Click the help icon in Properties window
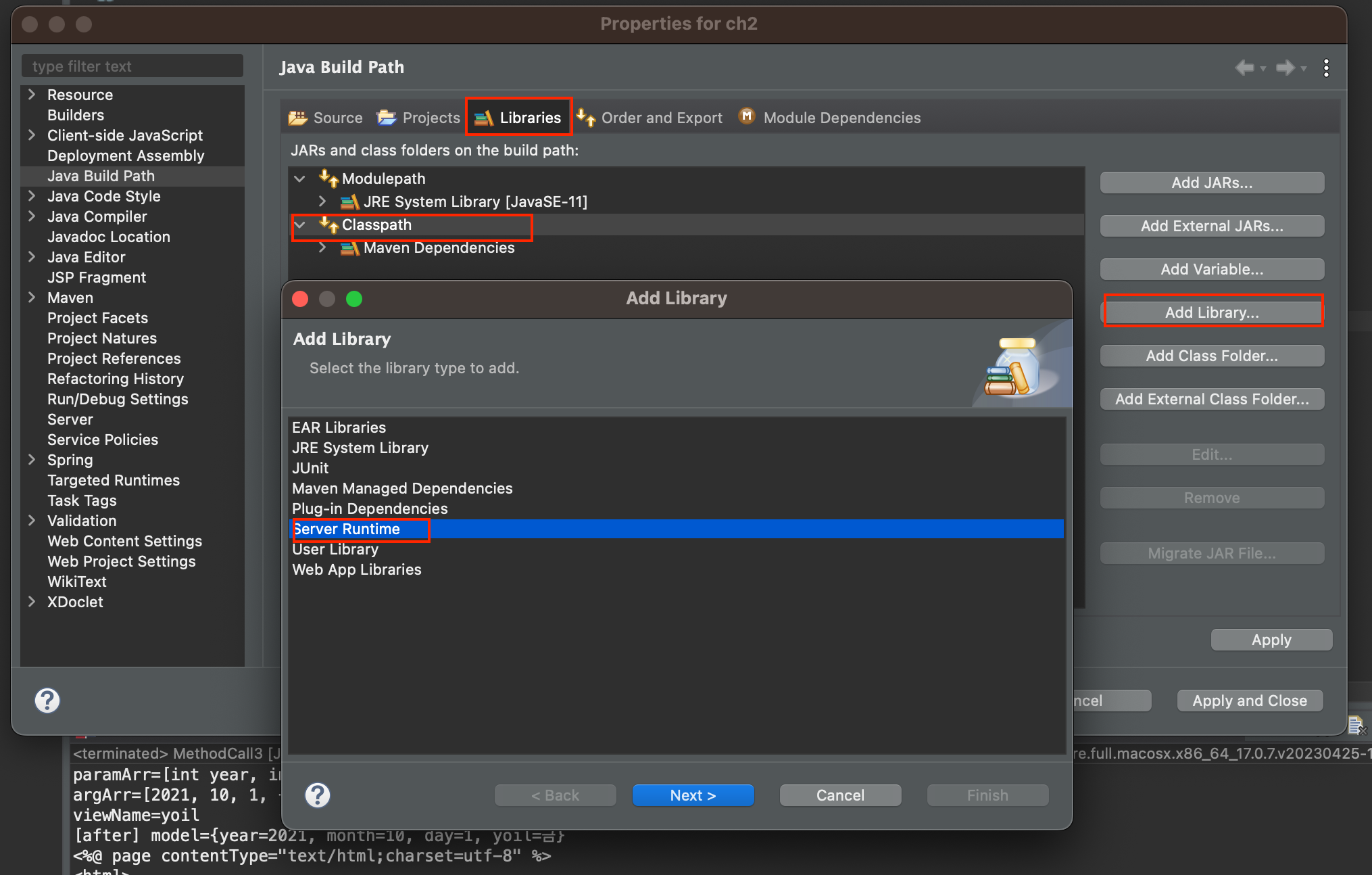 [x=47, y=701]
